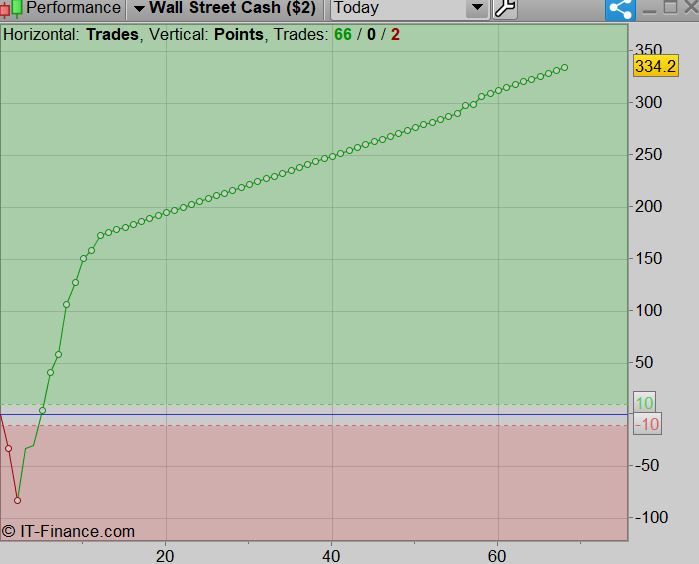Screen dimensions: 699x564
Task: Expand the Wall Street Cash instrument dropdown
Action: (140, 8)
